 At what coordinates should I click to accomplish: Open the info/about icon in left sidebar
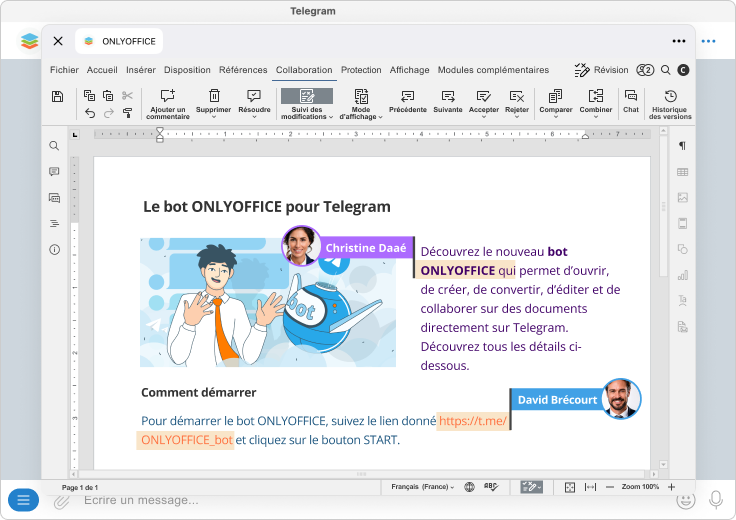coord(54,250)
